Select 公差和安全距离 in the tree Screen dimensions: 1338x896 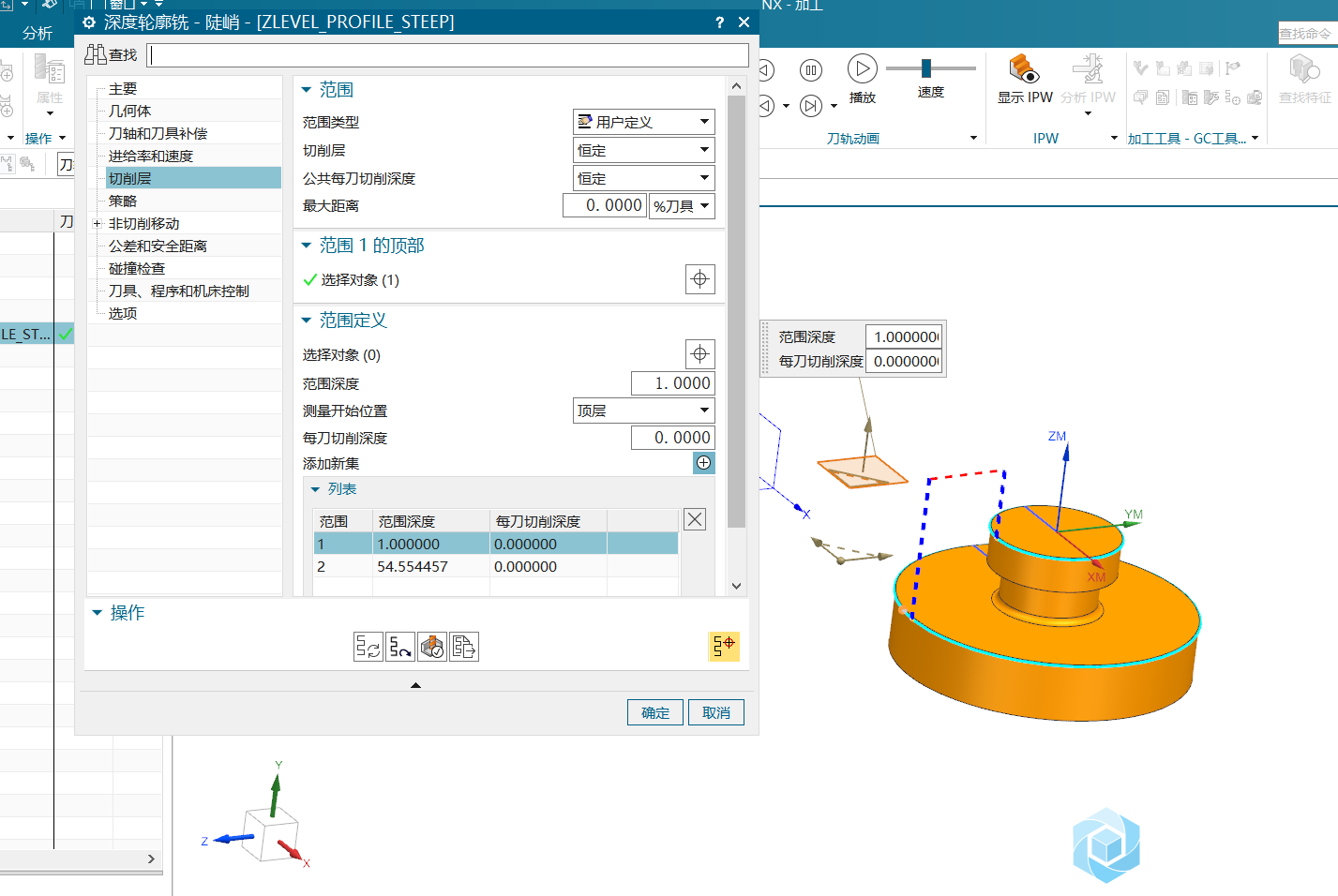click(x=158, y=246)
